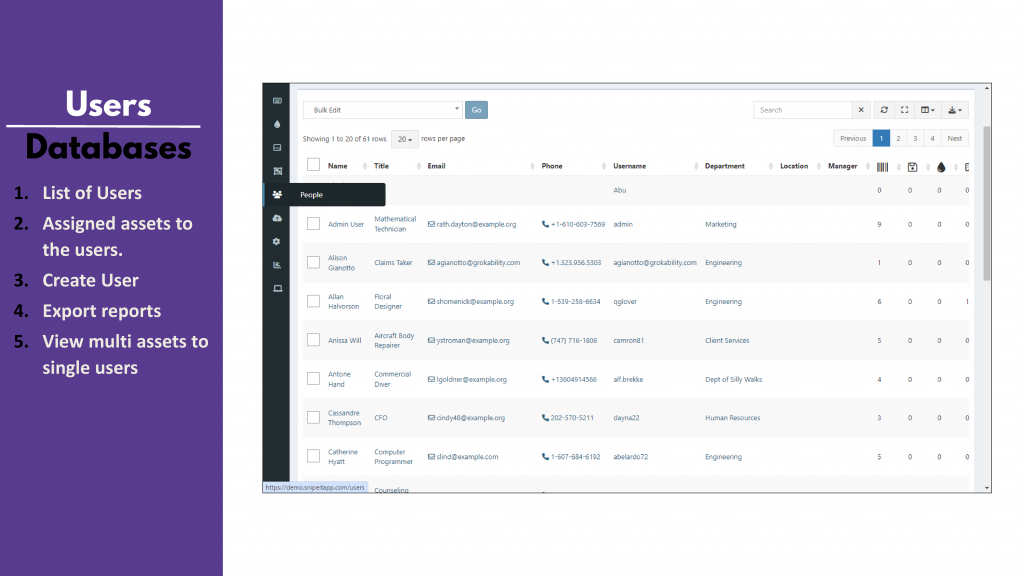Click the Next pagination button
The image size is (1024, 576).
click(954, 138)
